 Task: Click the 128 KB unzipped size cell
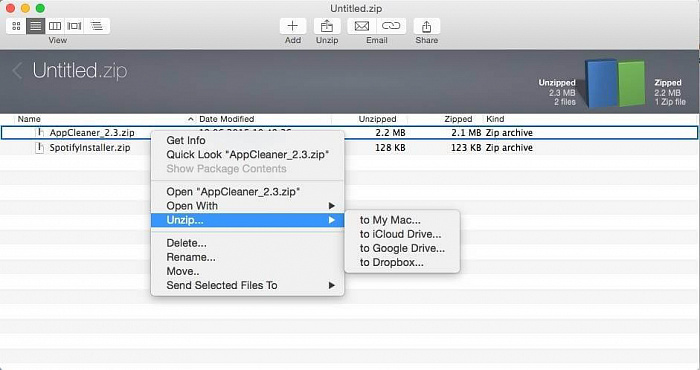(x=390, y=148)
